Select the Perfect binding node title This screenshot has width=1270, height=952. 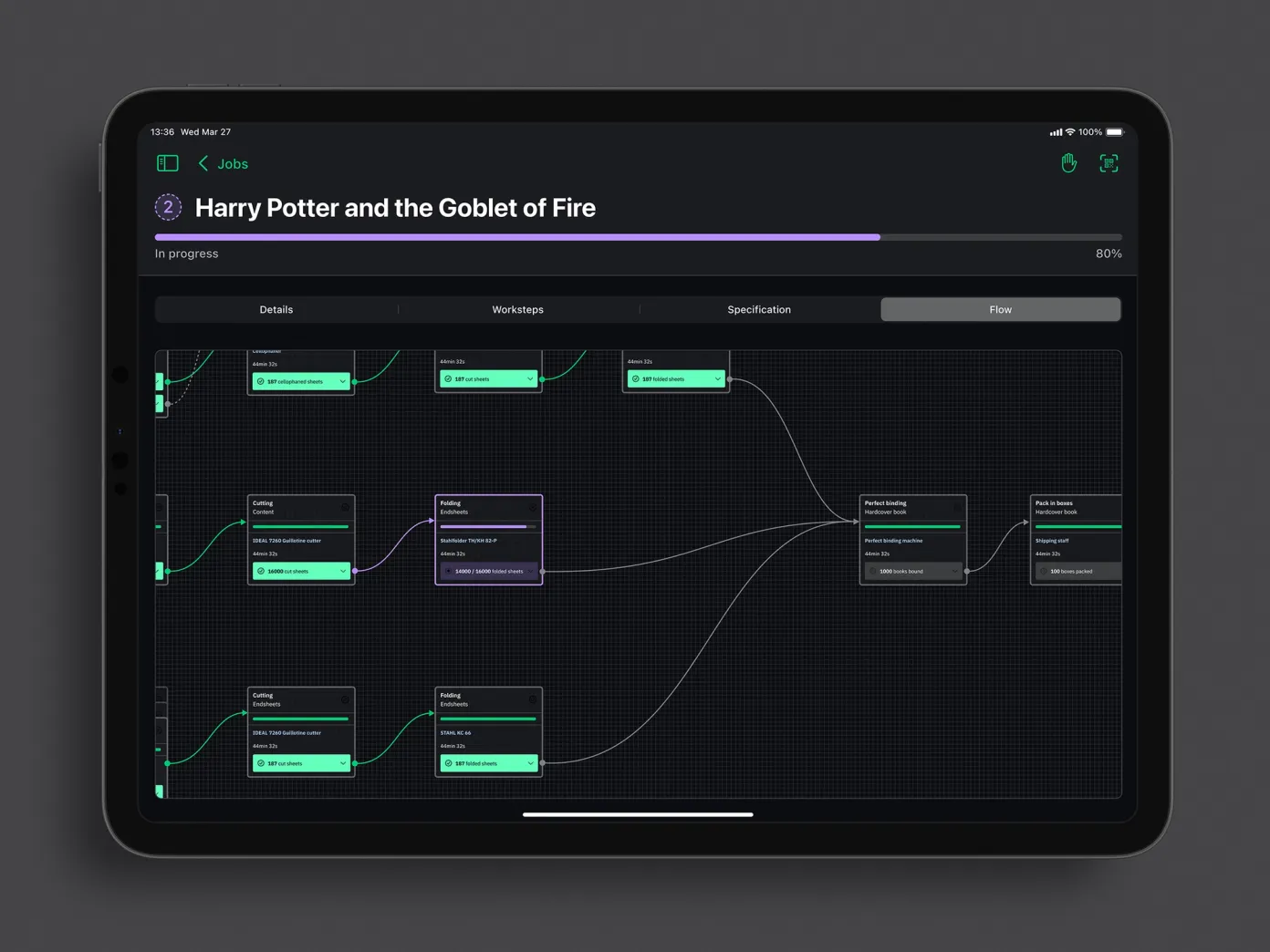pyautogui.click(x=886, y=503)
